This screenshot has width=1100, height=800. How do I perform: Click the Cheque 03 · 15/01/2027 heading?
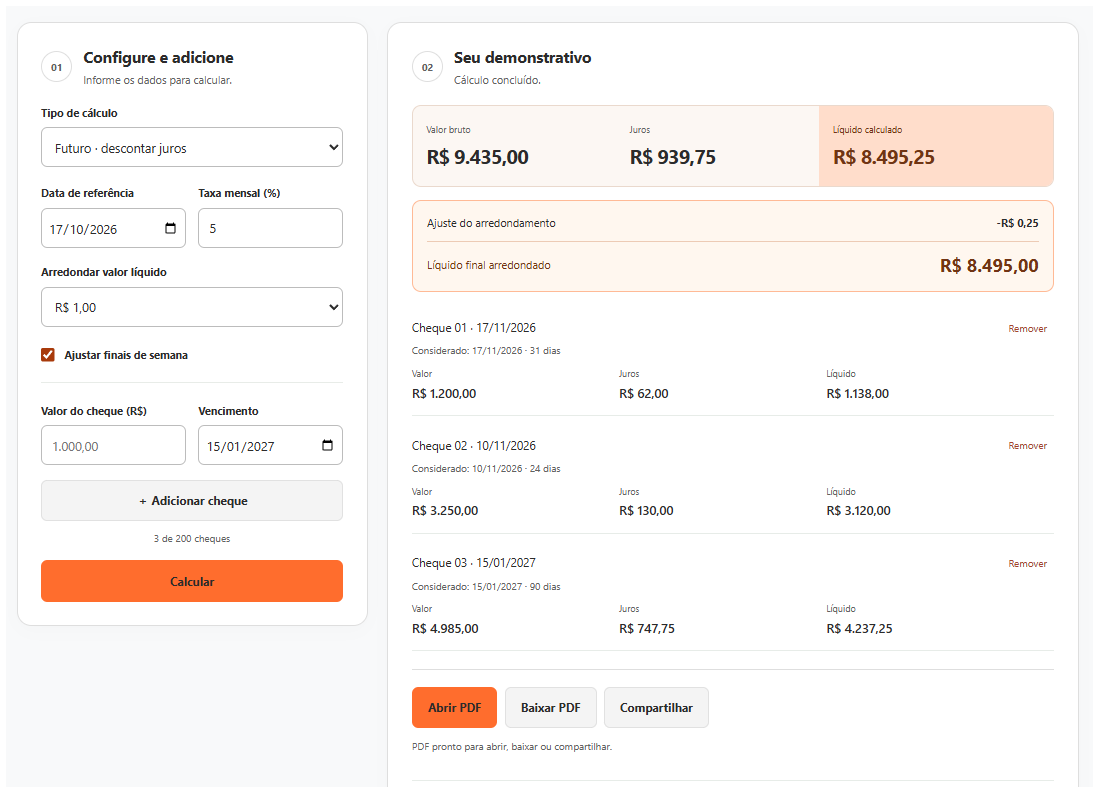click(474, 563)
